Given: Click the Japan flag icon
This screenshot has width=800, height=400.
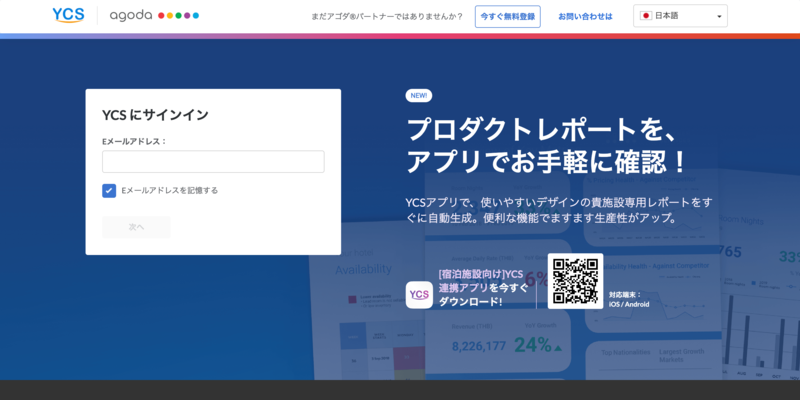Looking at the screenshot, I should (x=645, y=16).
